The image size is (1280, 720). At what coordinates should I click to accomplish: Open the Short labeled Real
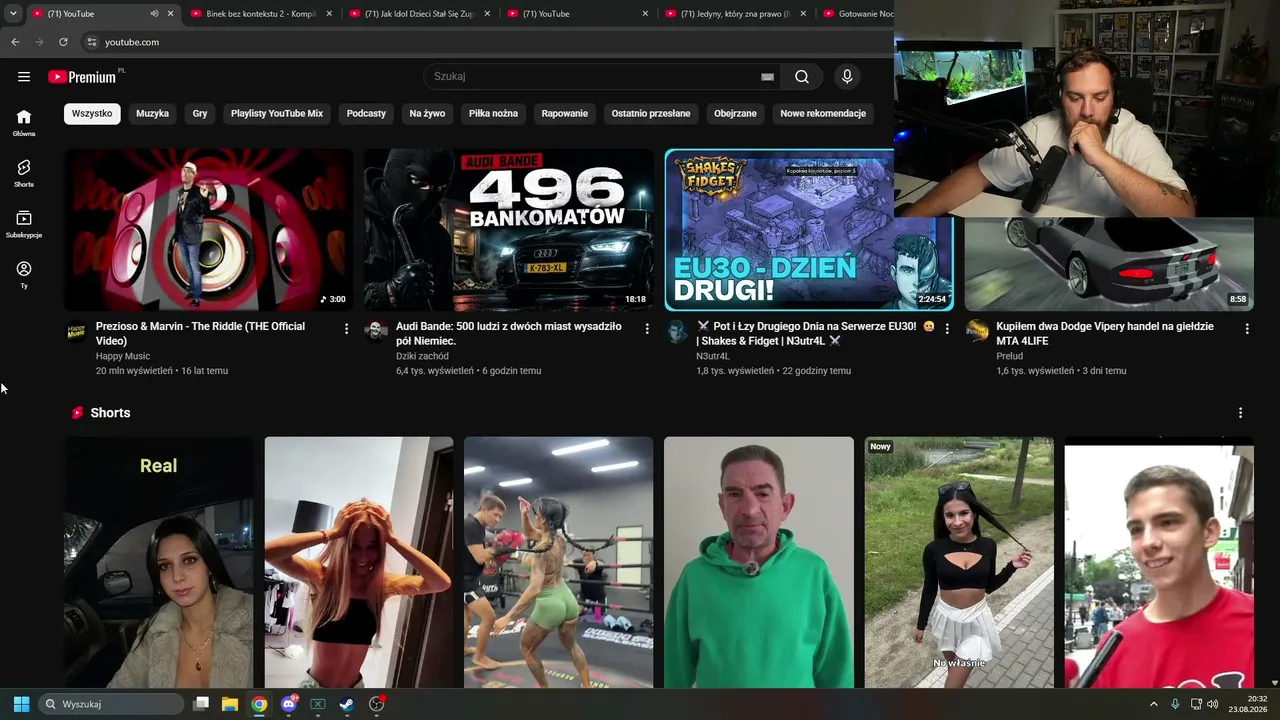159,562
